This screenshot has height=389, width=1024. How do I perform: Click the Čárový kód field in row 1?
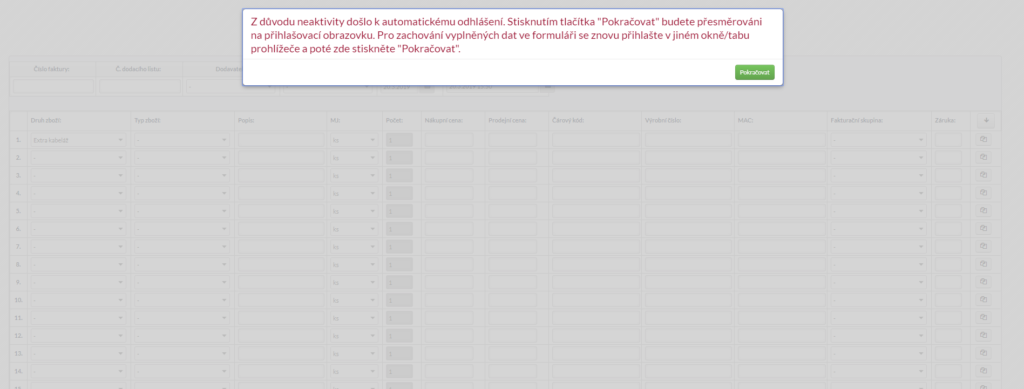[x=596, y=140]
